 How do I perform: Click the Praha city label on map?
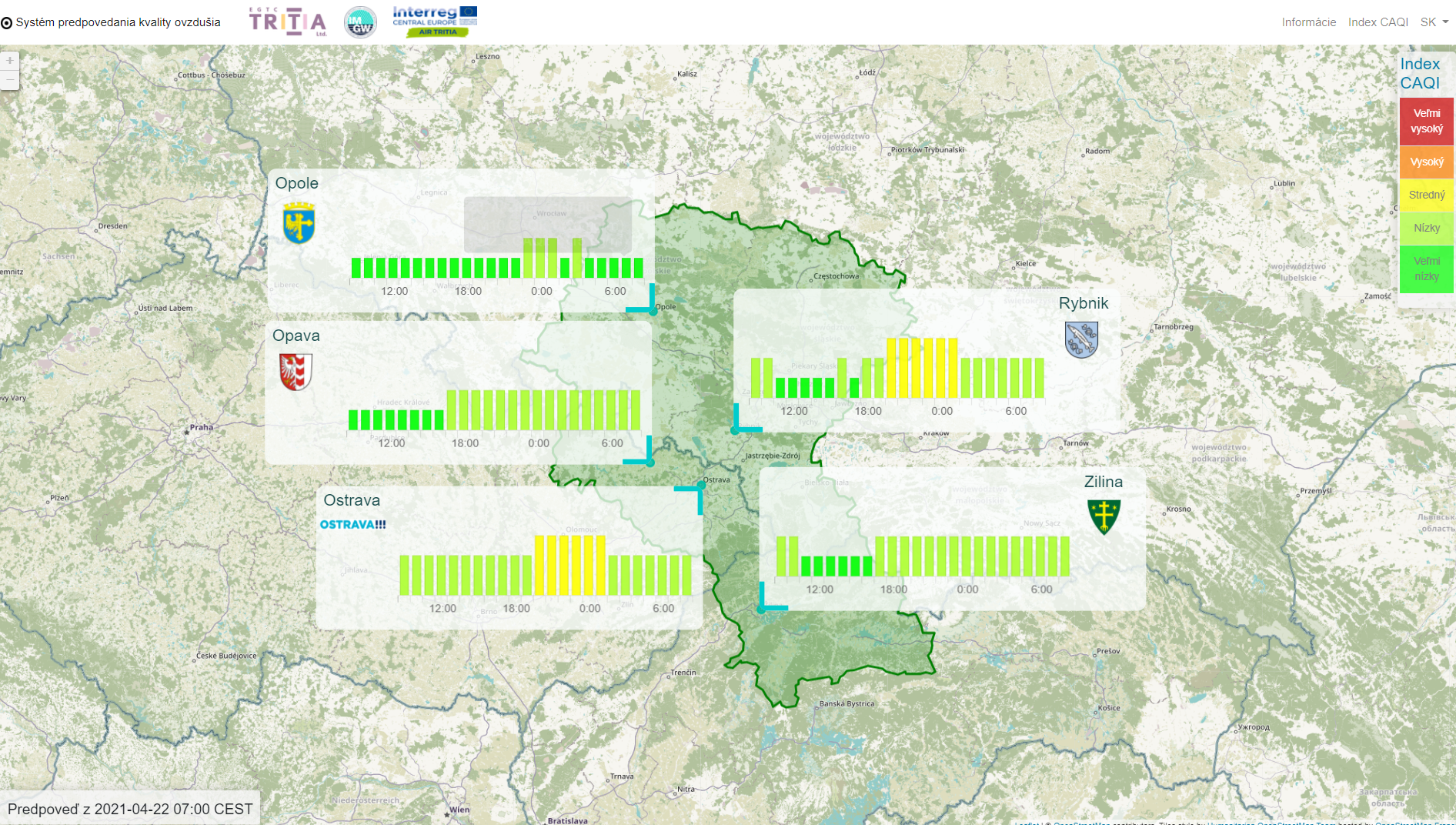pos(202,427)
